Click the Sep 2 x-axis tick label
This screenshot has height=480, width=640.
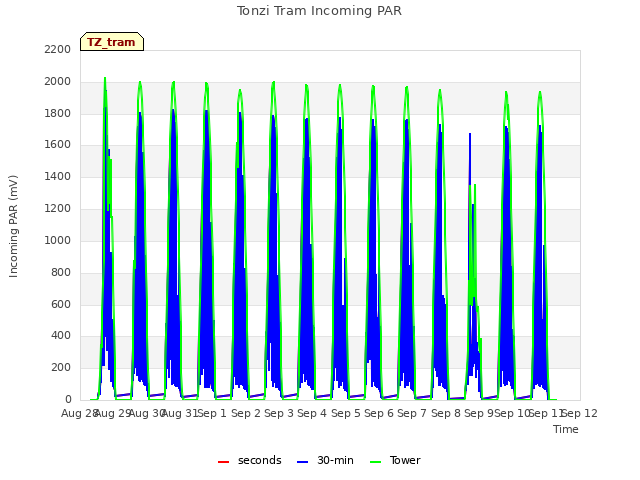[x=246, y=413]
